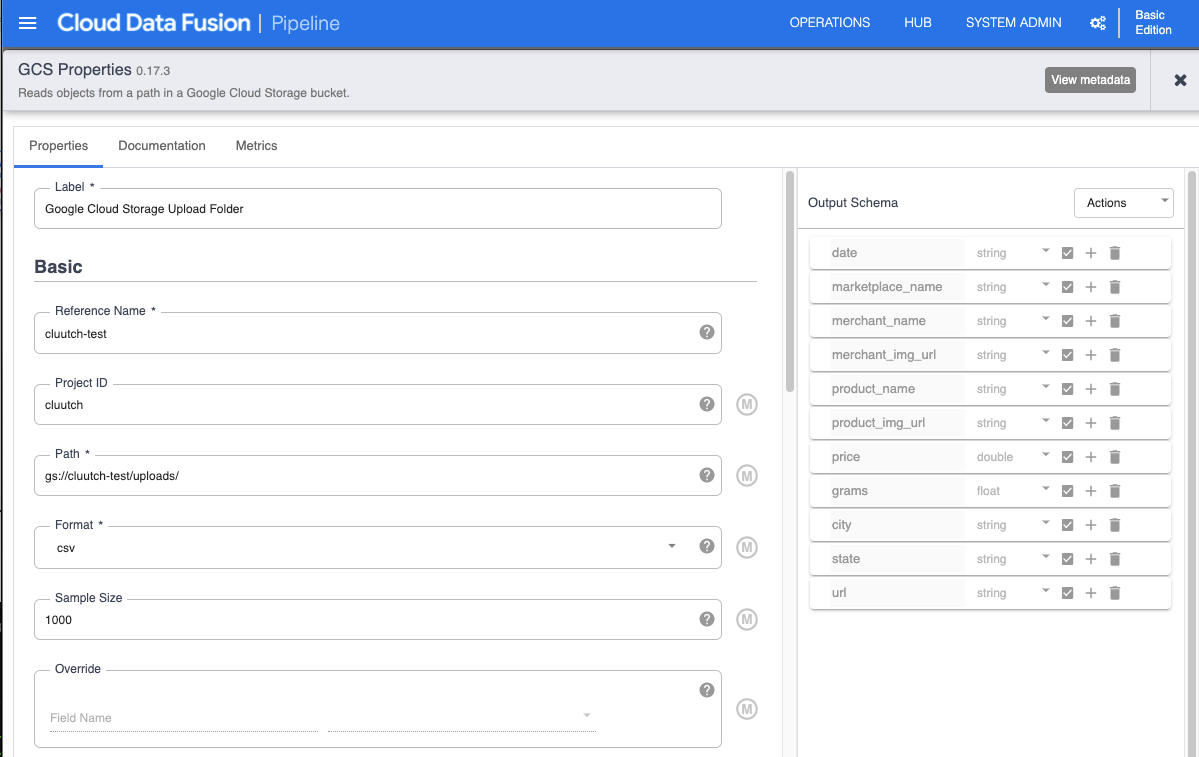1199x757 pixels.
Task: Click into the Label input field
Action: (378, 209)
